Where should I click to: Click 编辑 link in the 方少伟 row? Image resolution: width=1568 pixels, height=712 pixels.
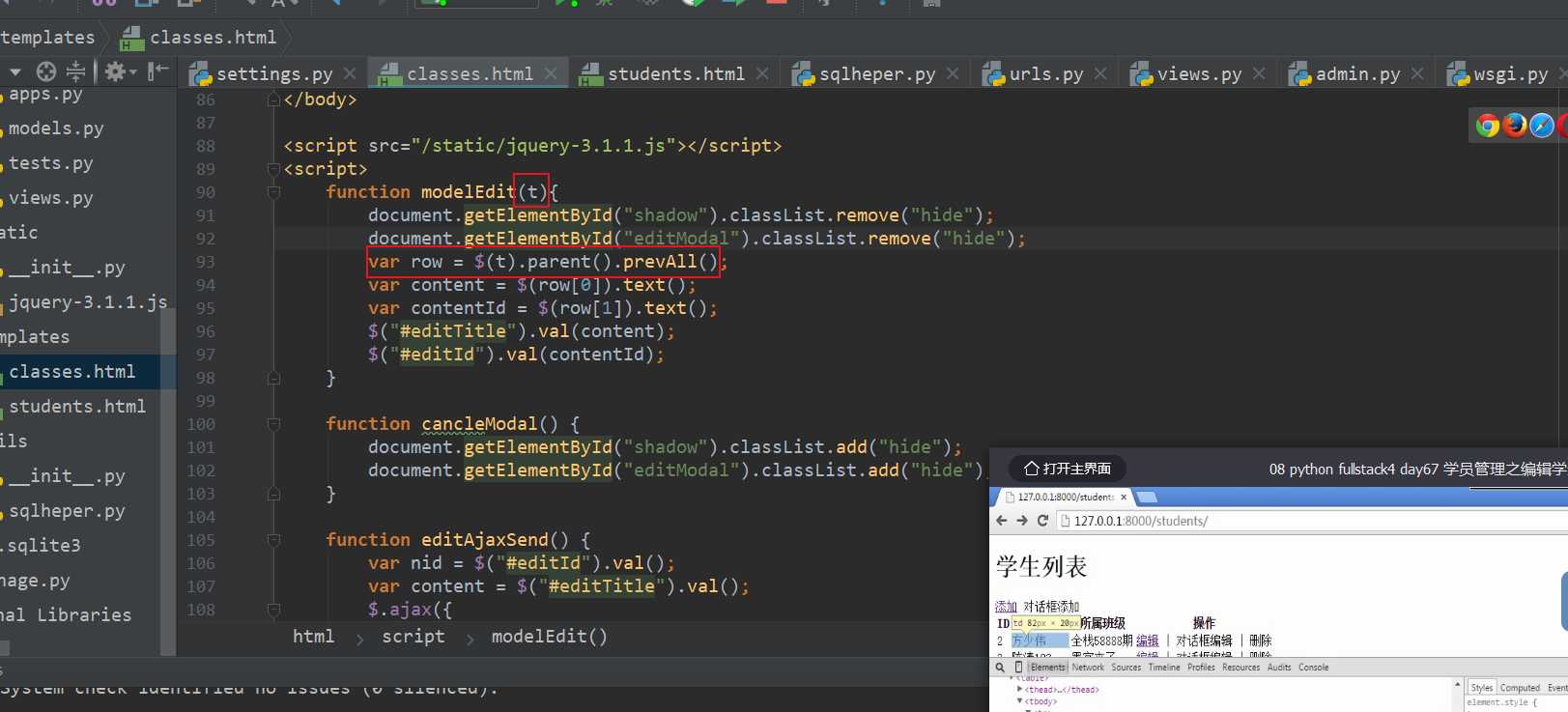point(1147,641)
